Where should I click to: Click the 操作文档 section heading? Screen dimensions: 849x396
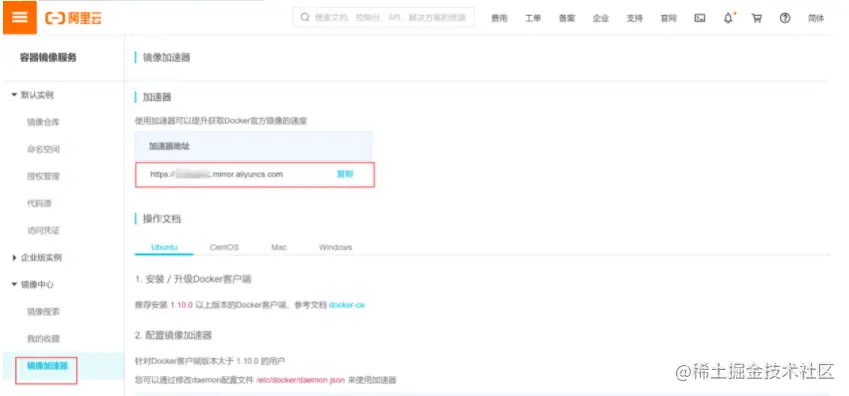coord(162,219)
